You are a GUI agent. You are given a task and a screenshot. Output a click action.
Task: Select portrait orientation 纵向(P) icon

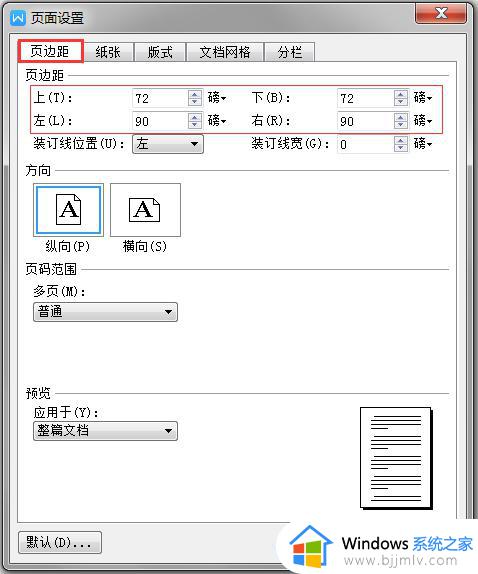pyautogui.click(x=68, y=210)
